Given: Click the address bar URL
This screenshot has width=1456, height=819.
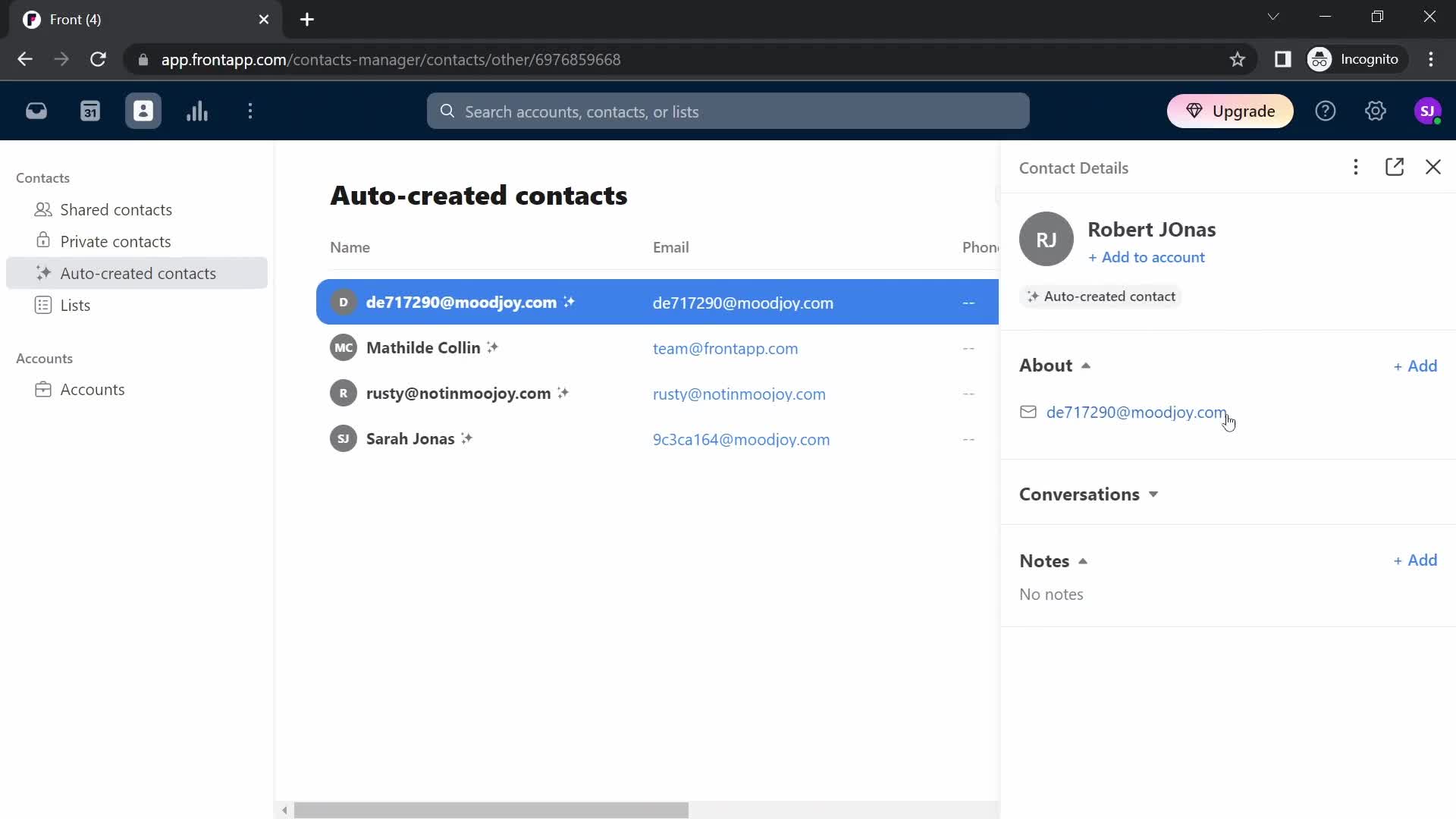Looking at the screenshot, I should (x=391, y=59).
